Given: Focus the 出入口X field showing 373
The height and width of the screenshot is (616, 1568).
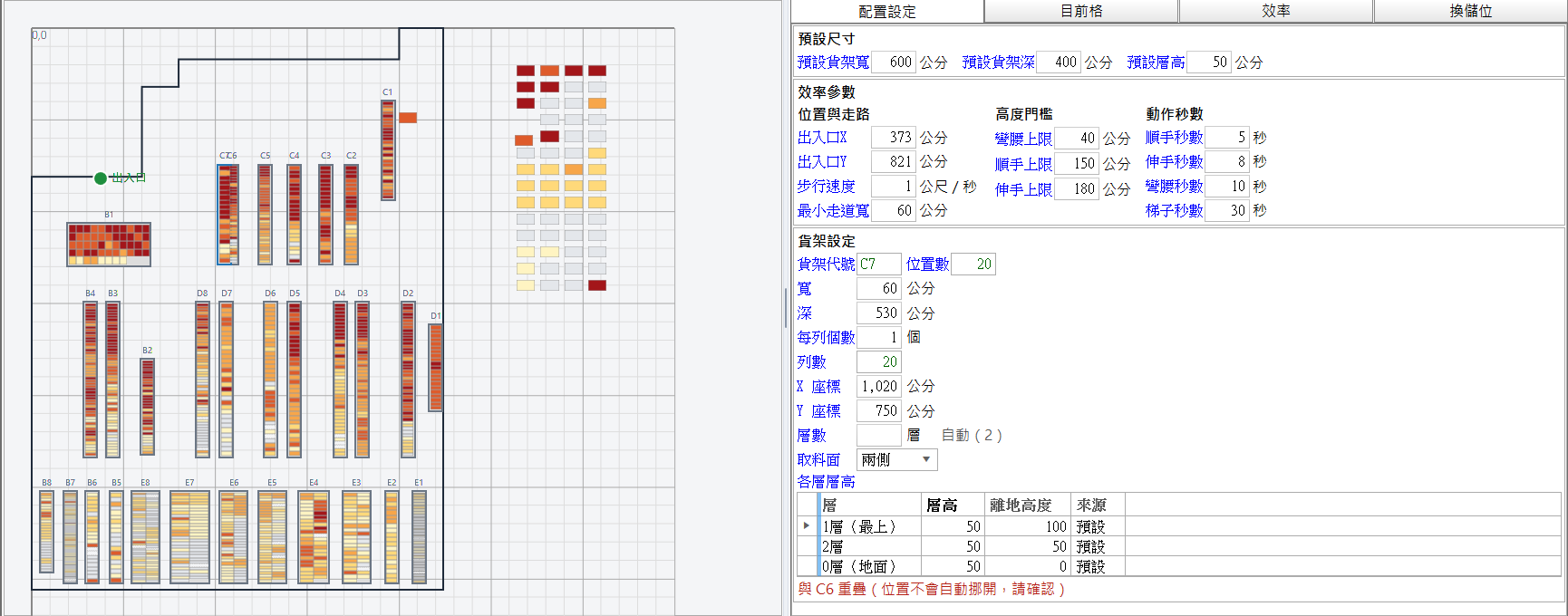Looking at the screenshot, I should 893,137.
